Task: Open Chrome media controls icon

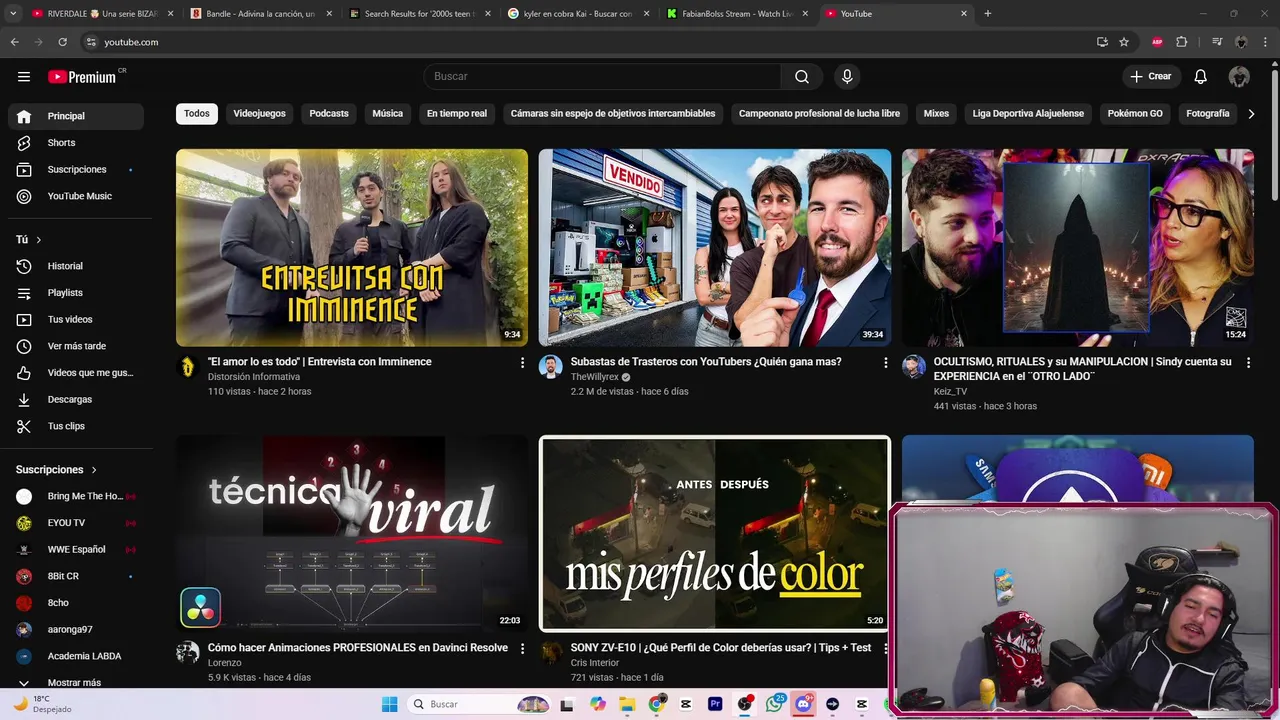Action: [1216, 42]
